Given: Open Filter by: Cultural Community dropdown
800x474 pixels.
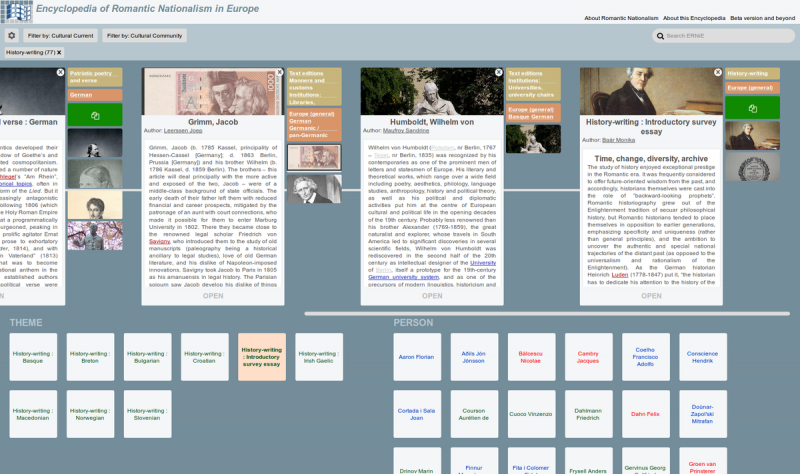Looking at the screenshot, I should (x=144, y=36).
